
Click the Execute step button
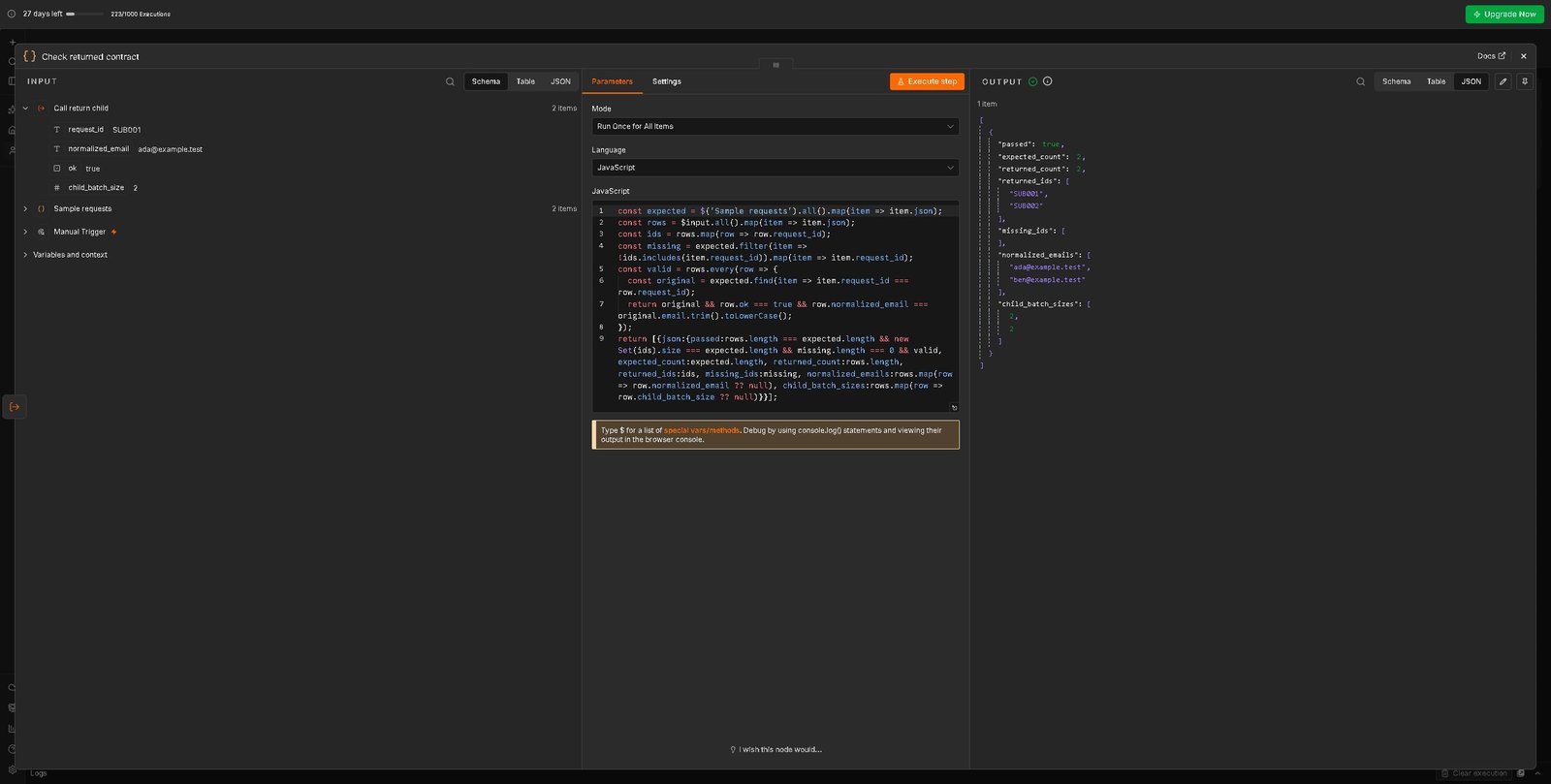pos(927,81)
